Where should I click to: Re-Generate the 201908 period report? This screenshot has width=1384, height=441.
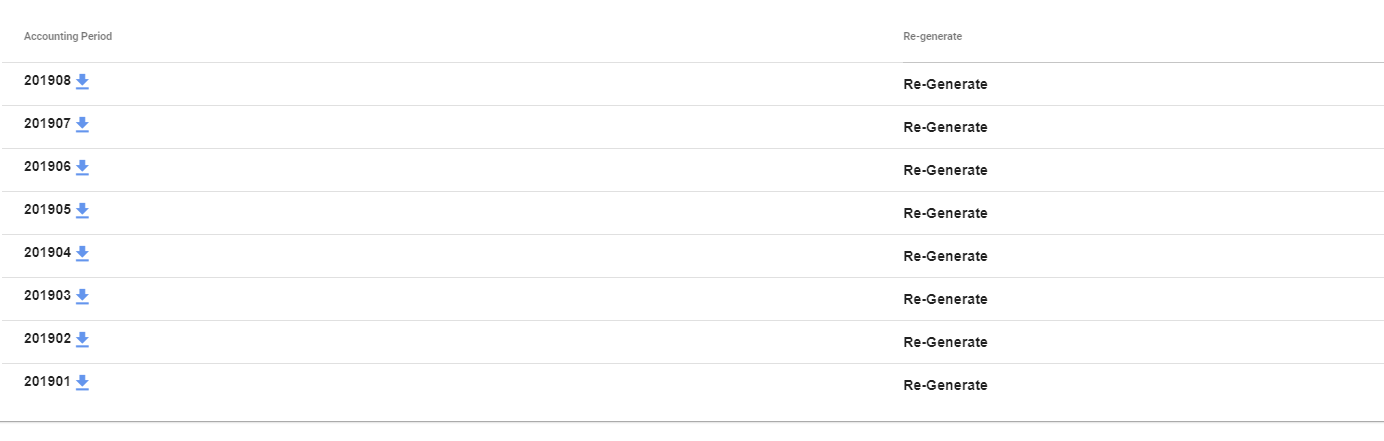coord(945,84)
